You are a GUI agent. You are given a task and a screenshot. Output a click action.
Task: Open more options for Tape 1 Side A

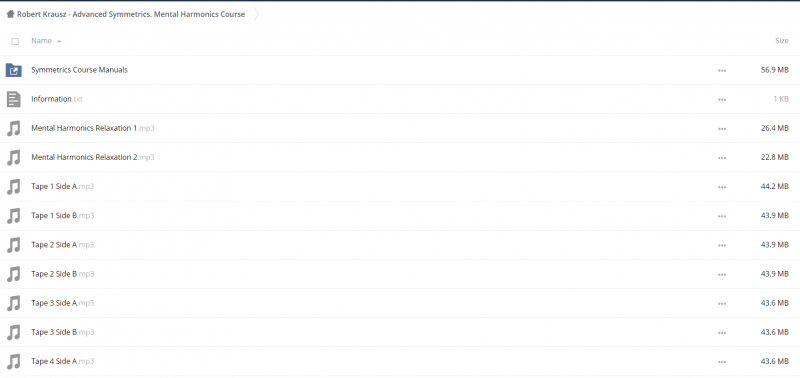[x=722, y=187]
